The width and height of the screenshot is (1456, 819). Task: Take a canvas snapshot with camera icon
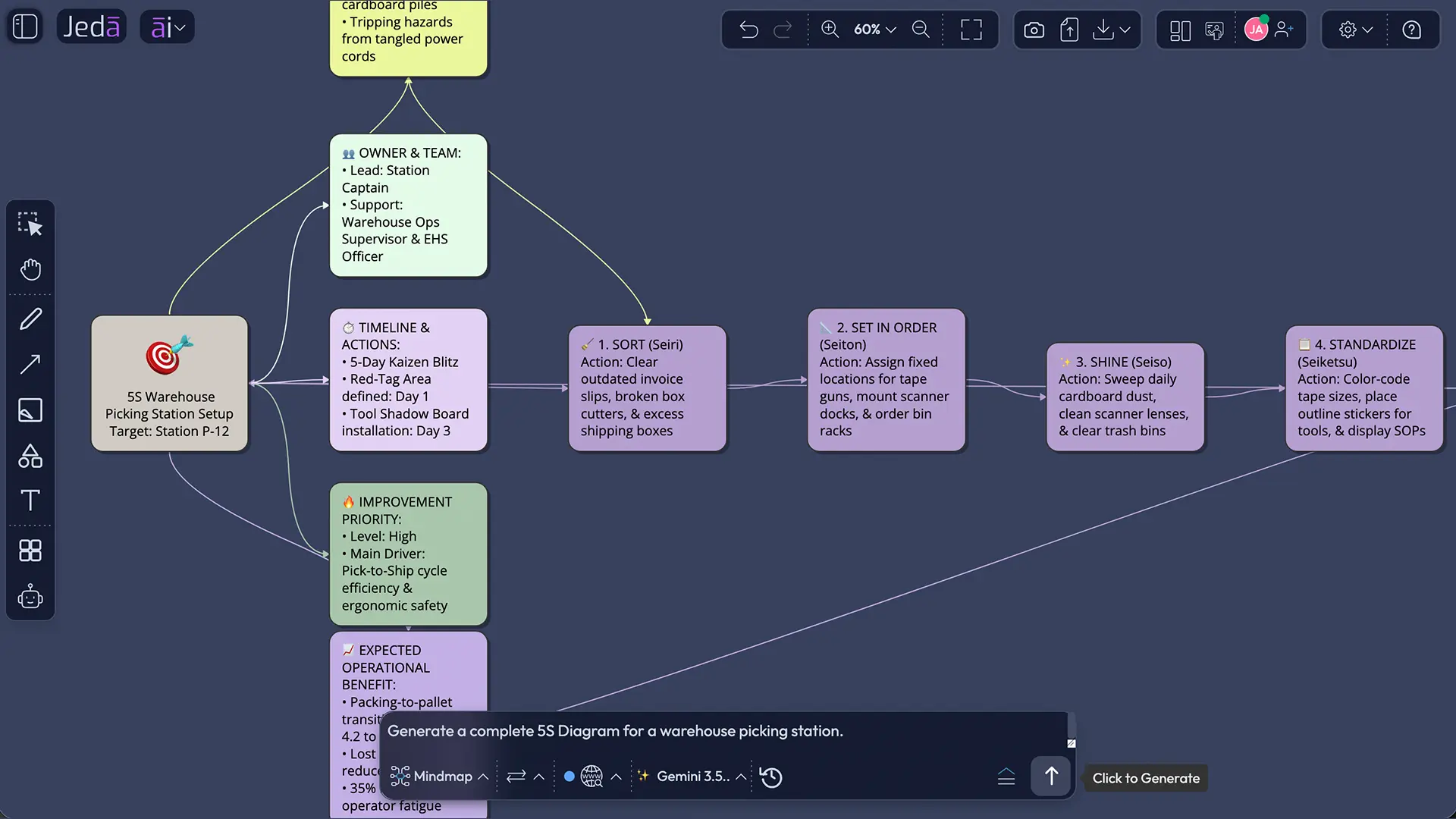[1034, 30]
